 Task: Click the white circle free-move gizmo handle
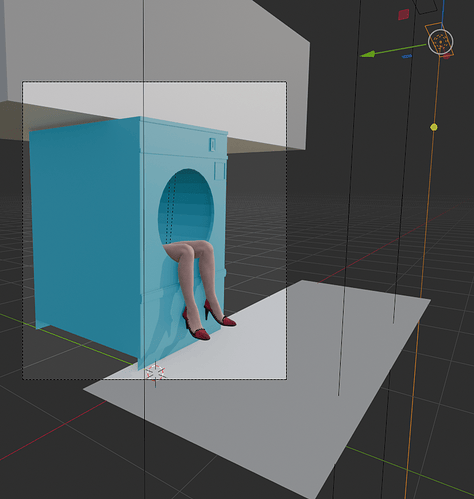(x=441, y=42)
